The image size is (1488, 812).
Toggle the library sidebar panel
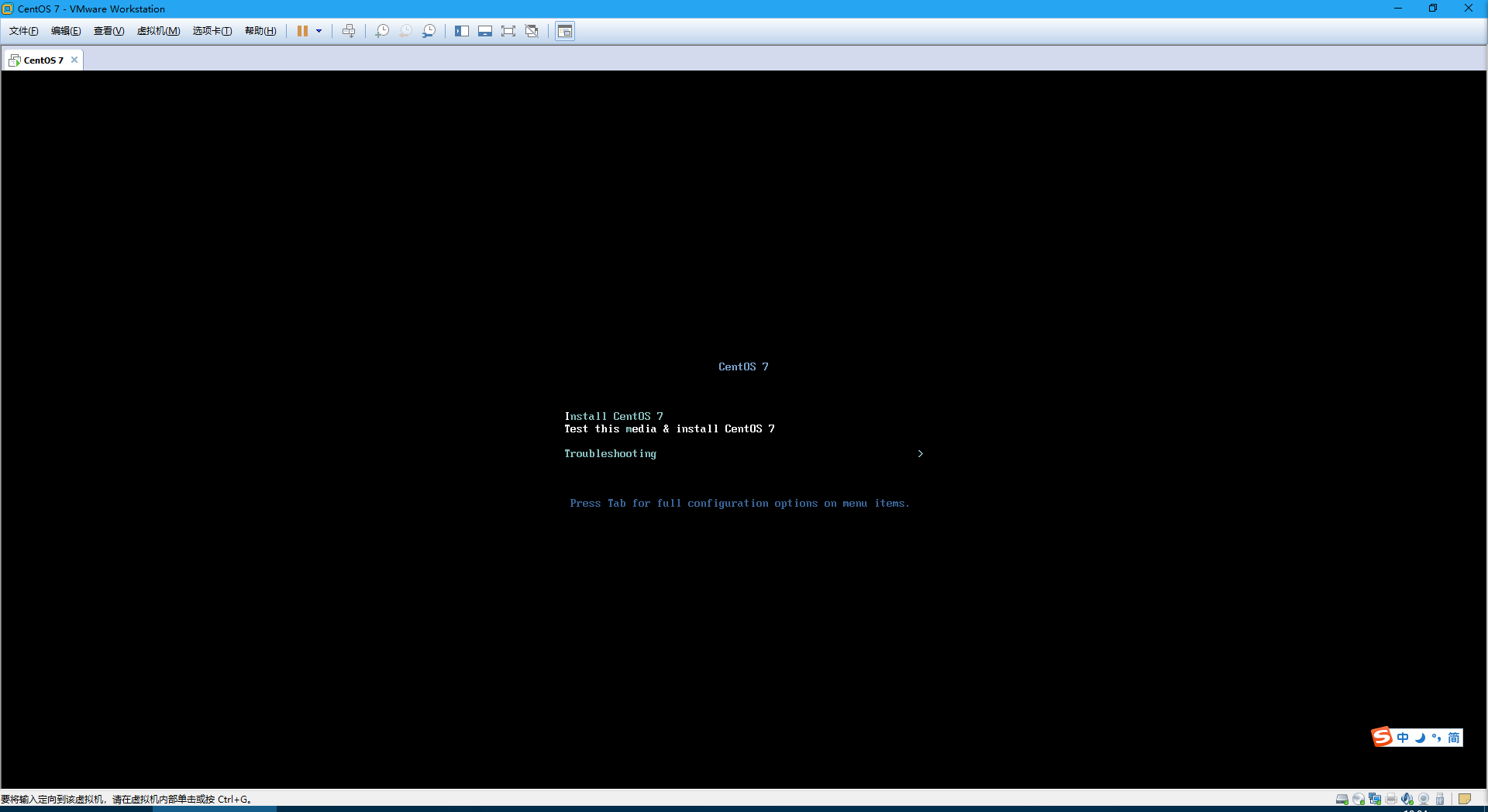[x=462, y=31]
